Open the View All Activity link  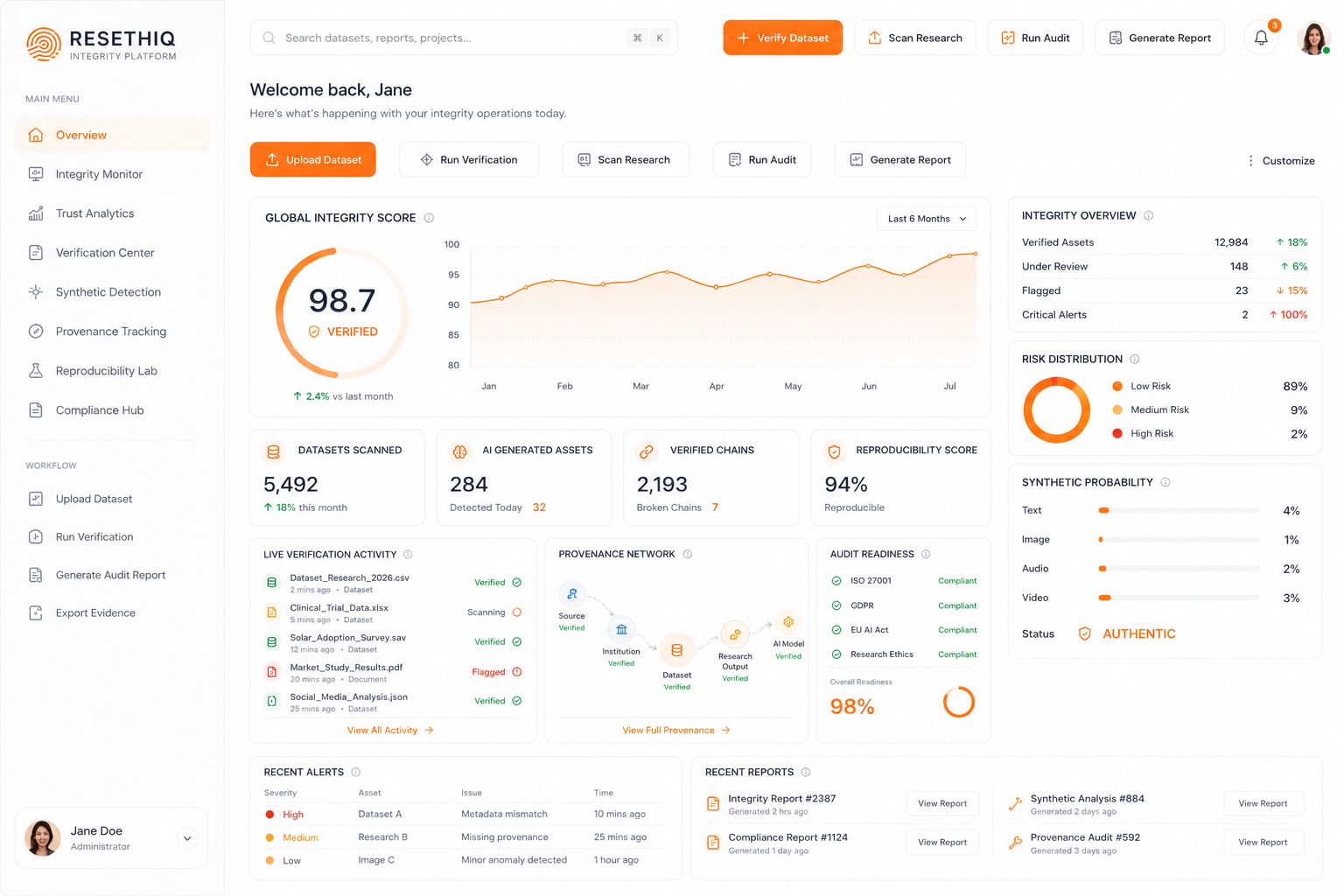390,731
